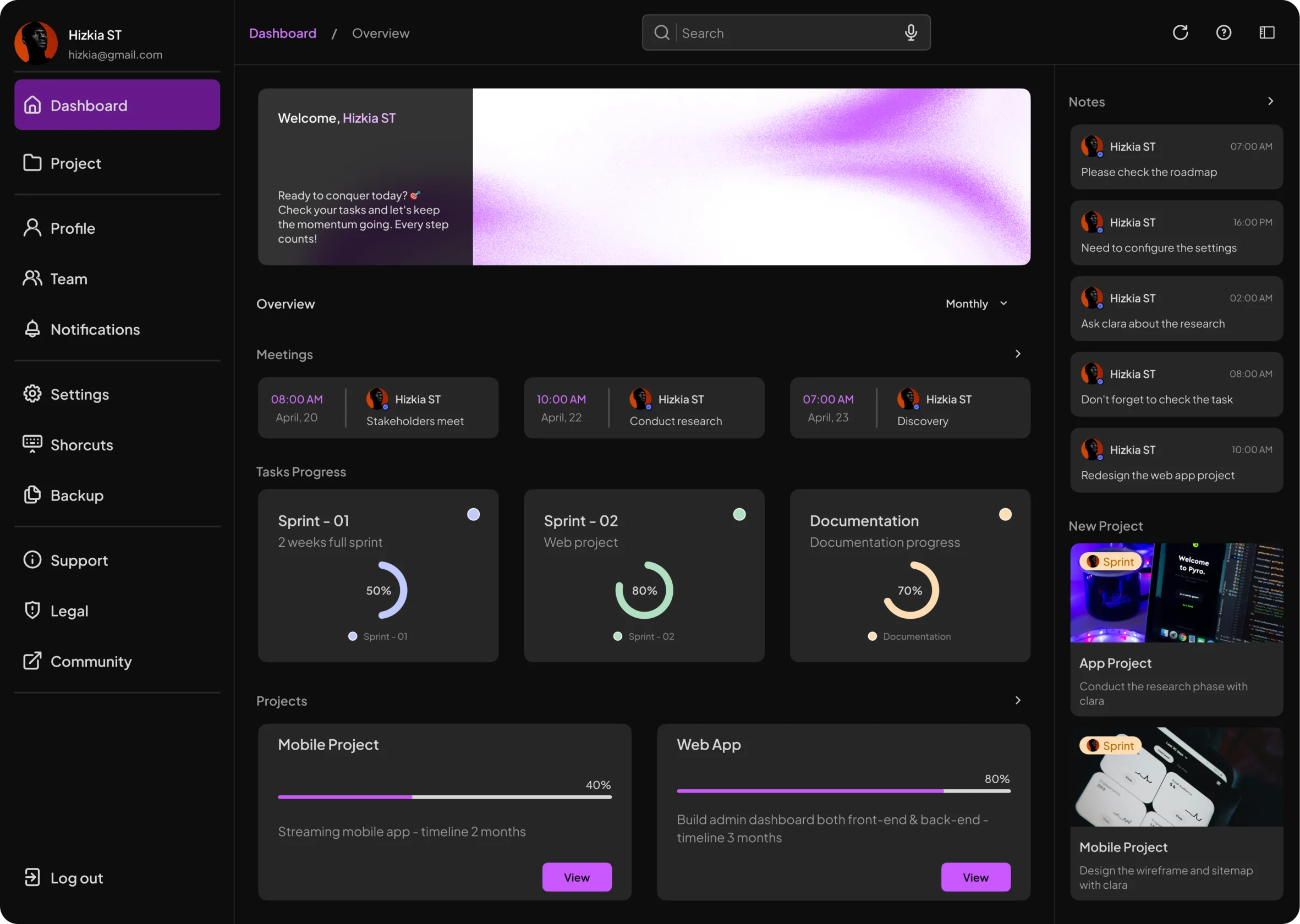Click the Web App 80% progress bar
1300x924 pixels.
tap(843, 791)
